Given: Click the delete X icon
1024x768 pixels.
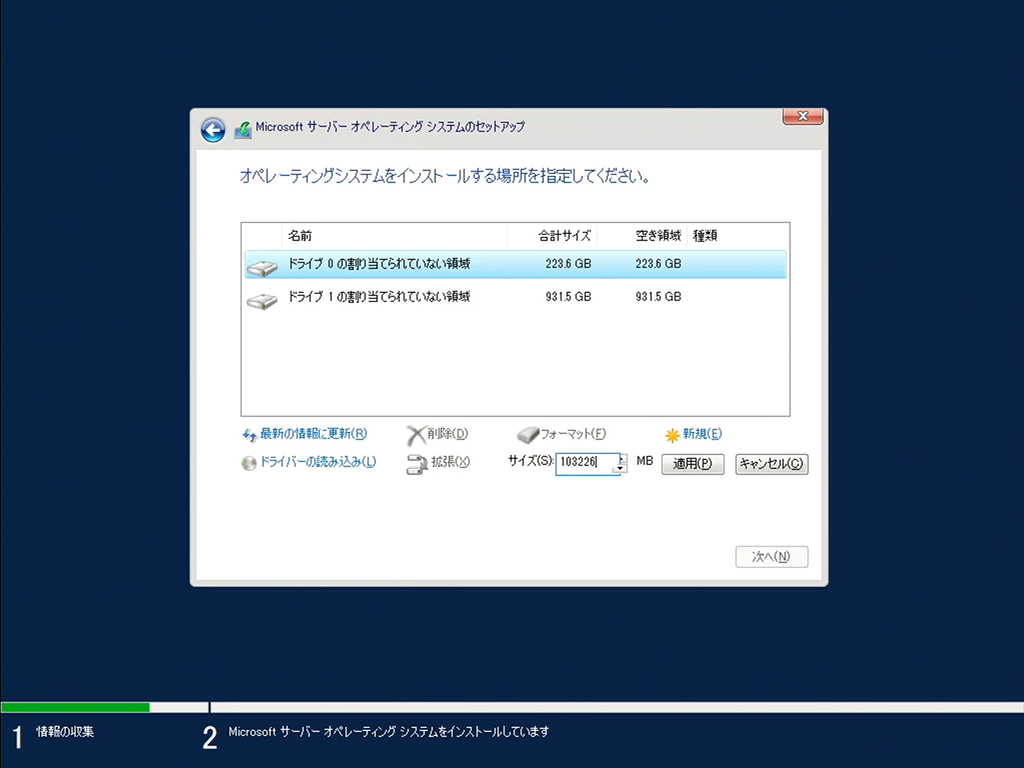Looking at the screenshot, I should (415, 436).
